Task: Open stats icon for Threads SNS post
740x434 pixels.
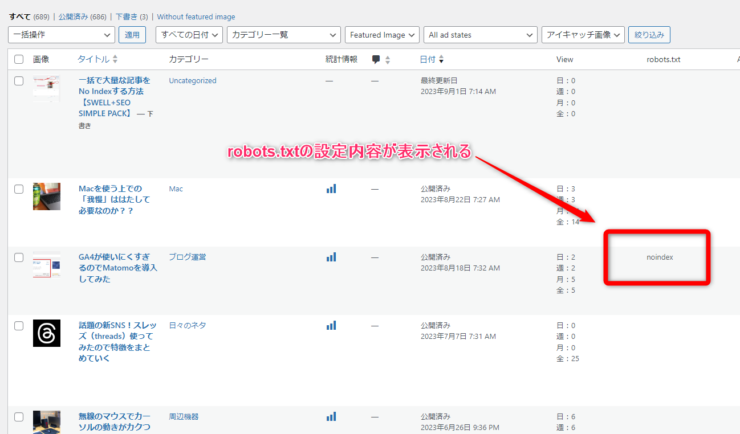Action: pos(331,326)
